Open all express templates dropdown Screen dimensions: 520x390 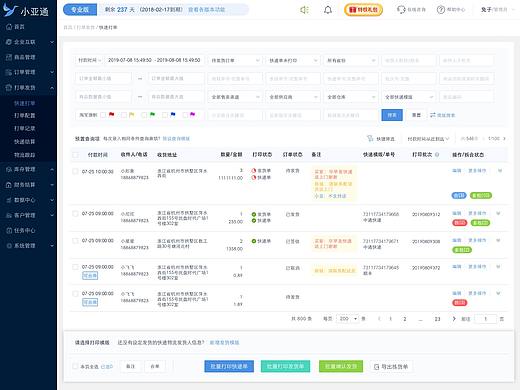pos(409,97)
